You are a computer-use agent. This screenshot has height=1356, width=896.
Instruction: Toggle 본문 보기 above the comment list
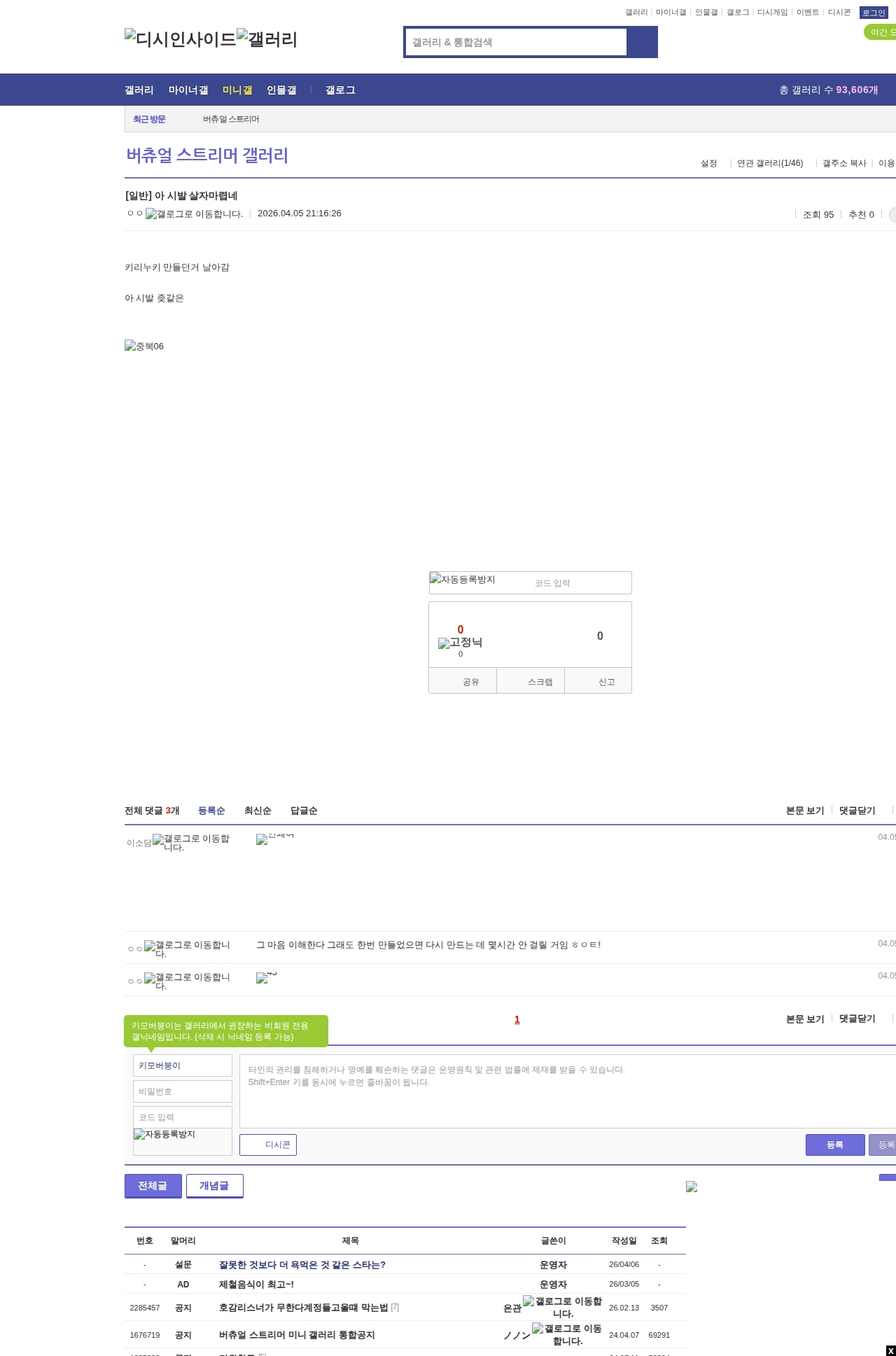point(805,811)
